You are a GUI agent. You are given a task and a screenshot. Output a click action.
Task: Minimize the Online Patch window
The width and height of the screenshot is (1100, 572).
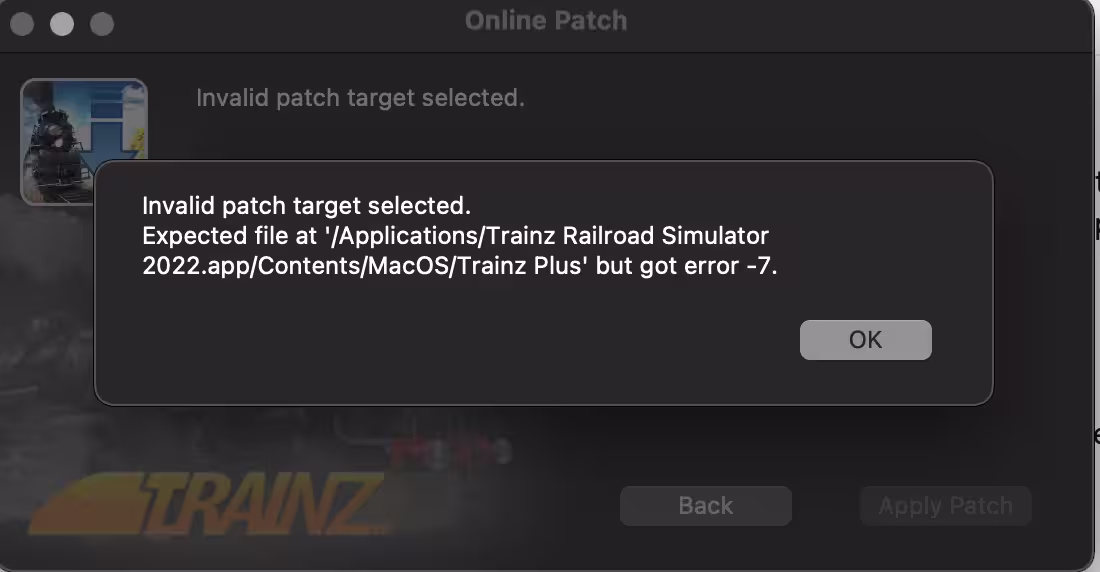click(x=62, y=24)
